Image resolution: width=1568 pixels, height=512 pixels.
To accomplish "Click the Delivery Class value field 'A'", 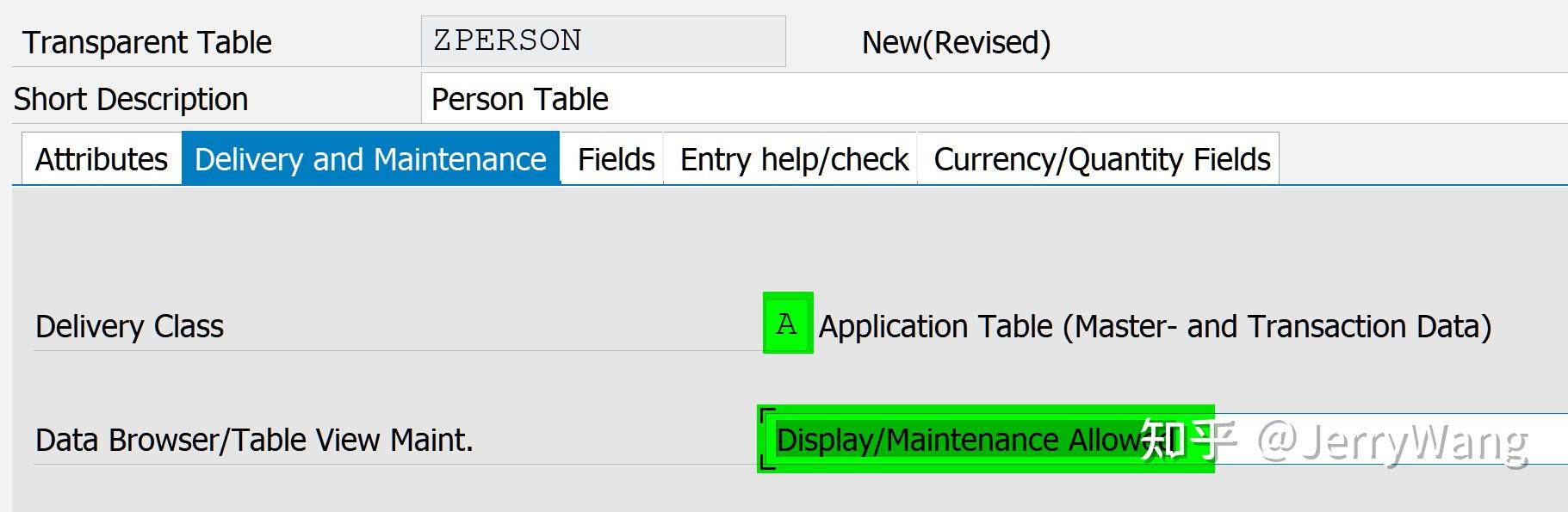I will [787, 324].
